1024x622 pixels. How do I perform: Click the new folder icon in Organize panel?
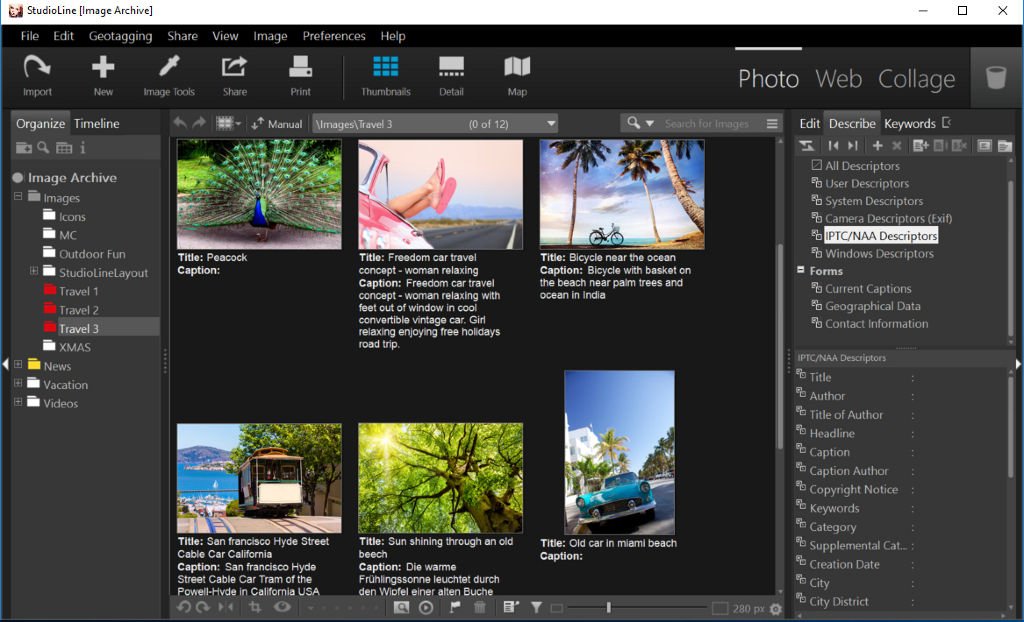click(24, 148)
